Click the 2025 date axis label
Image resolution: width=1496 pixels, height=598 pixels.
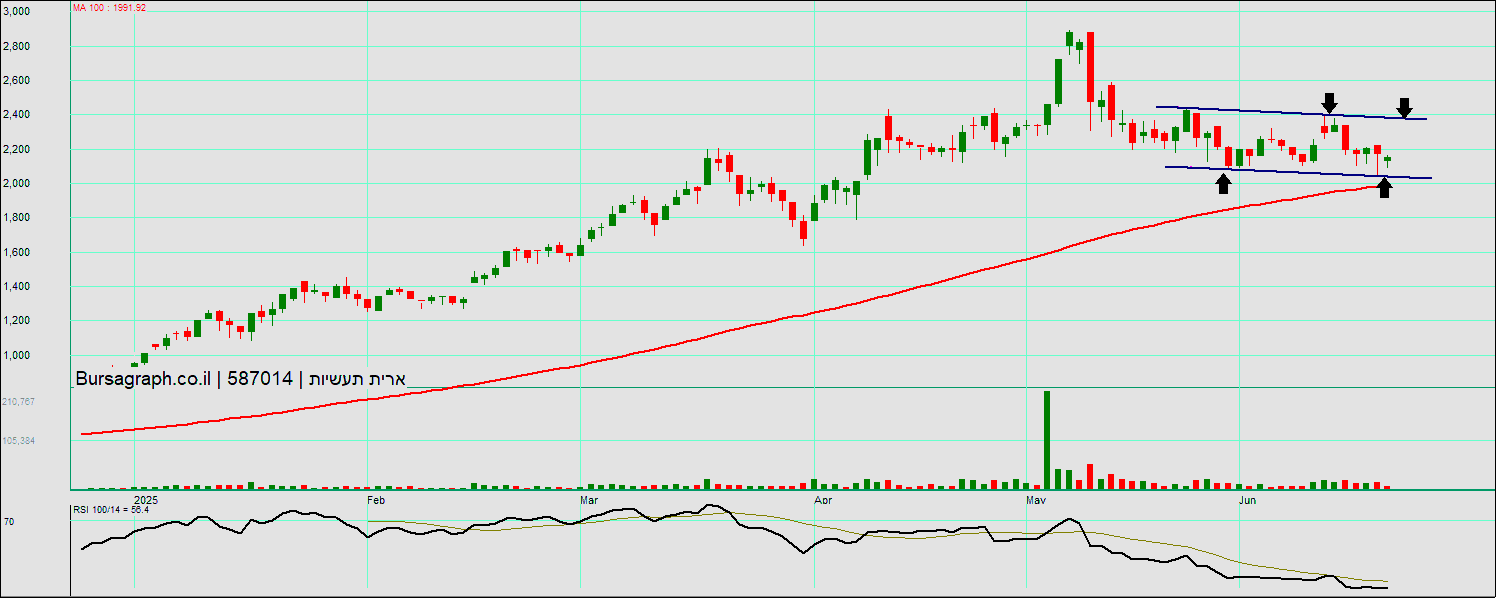pos(146,498)
